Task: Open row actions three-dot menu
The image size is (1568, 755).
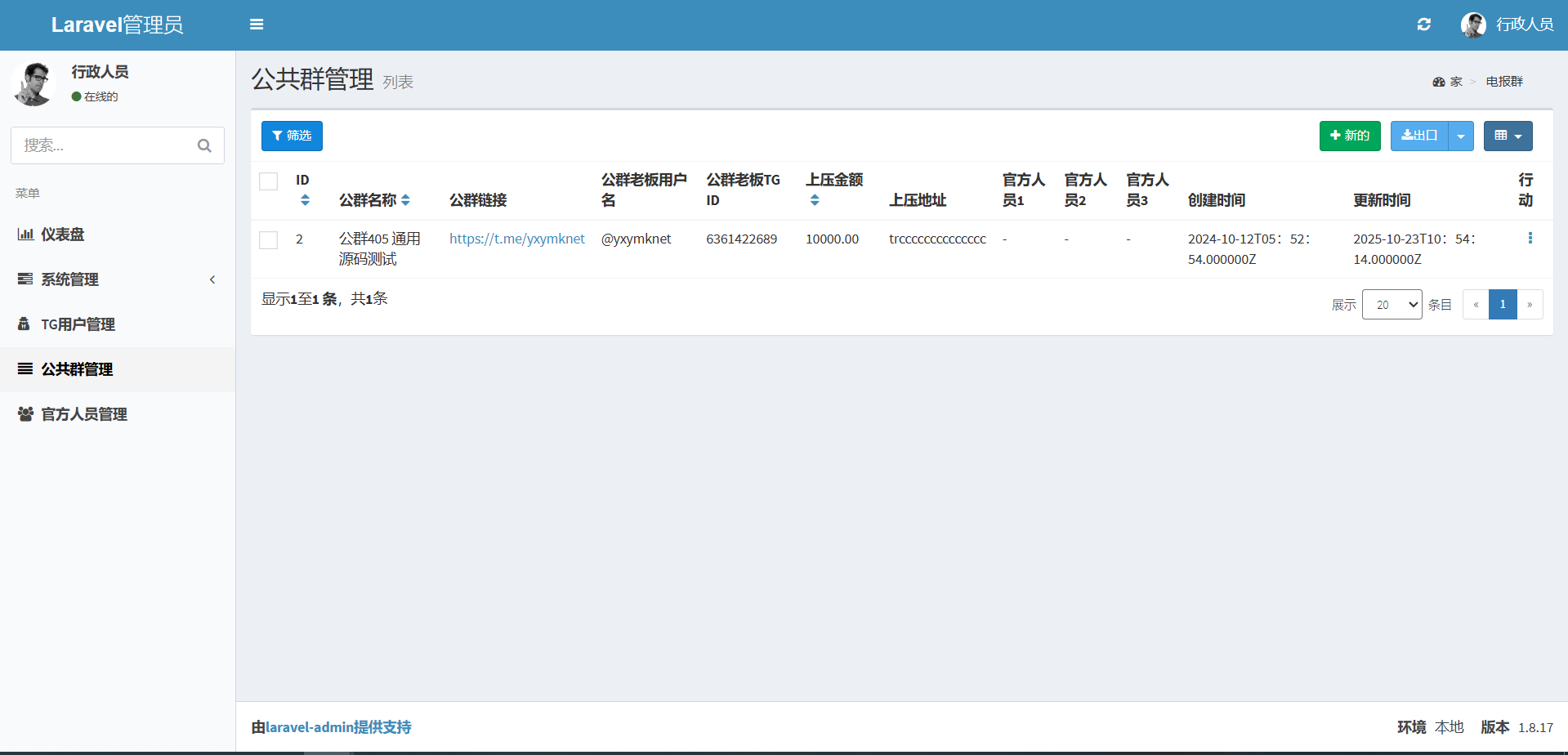Action: click(x=1530, y=238)
